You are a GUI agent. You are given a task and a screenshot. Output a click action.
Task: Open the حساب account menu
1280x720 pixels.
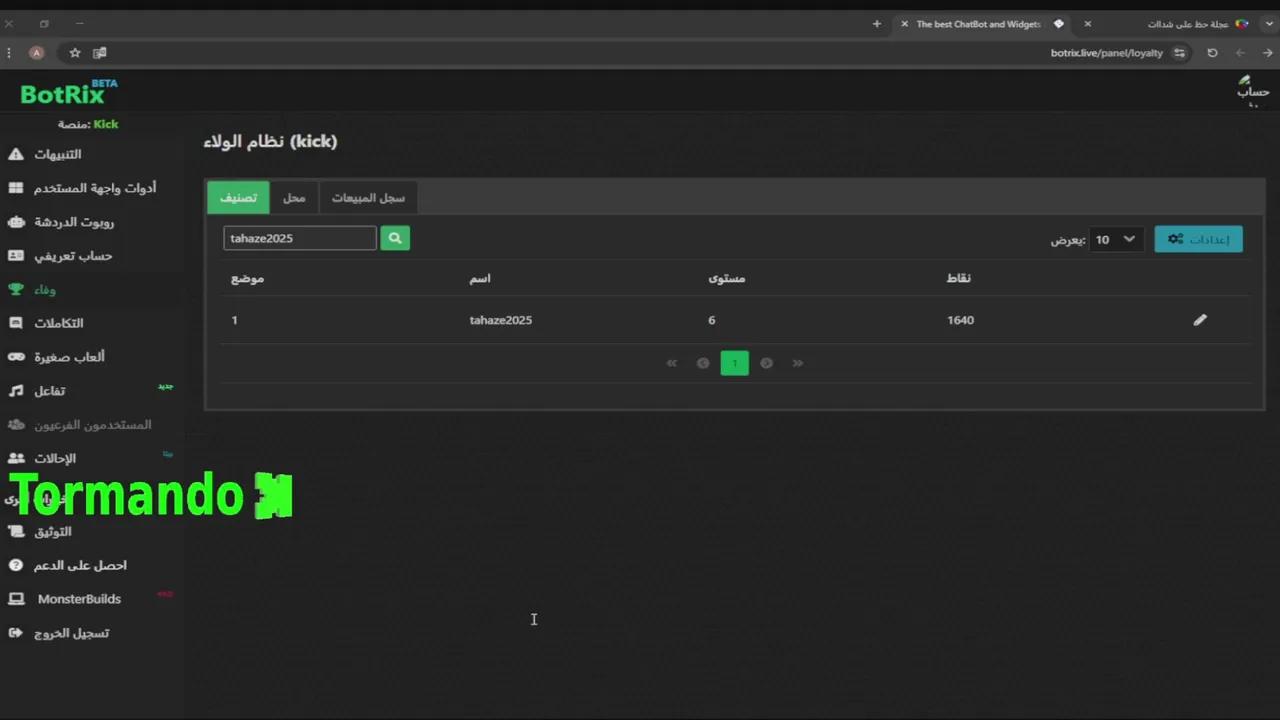pos(1252,90)
